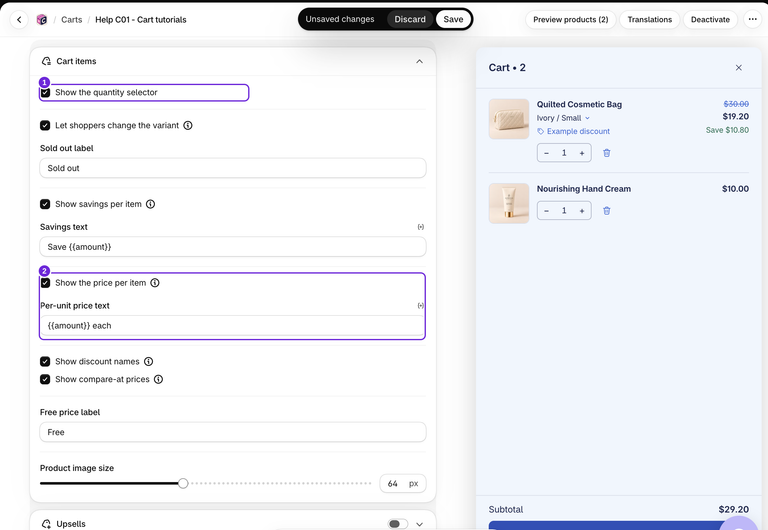Decrease quantity of Quilted Cosmetic Bag
Viewport: 768px width, 530px height.
(x=547, y=153)
